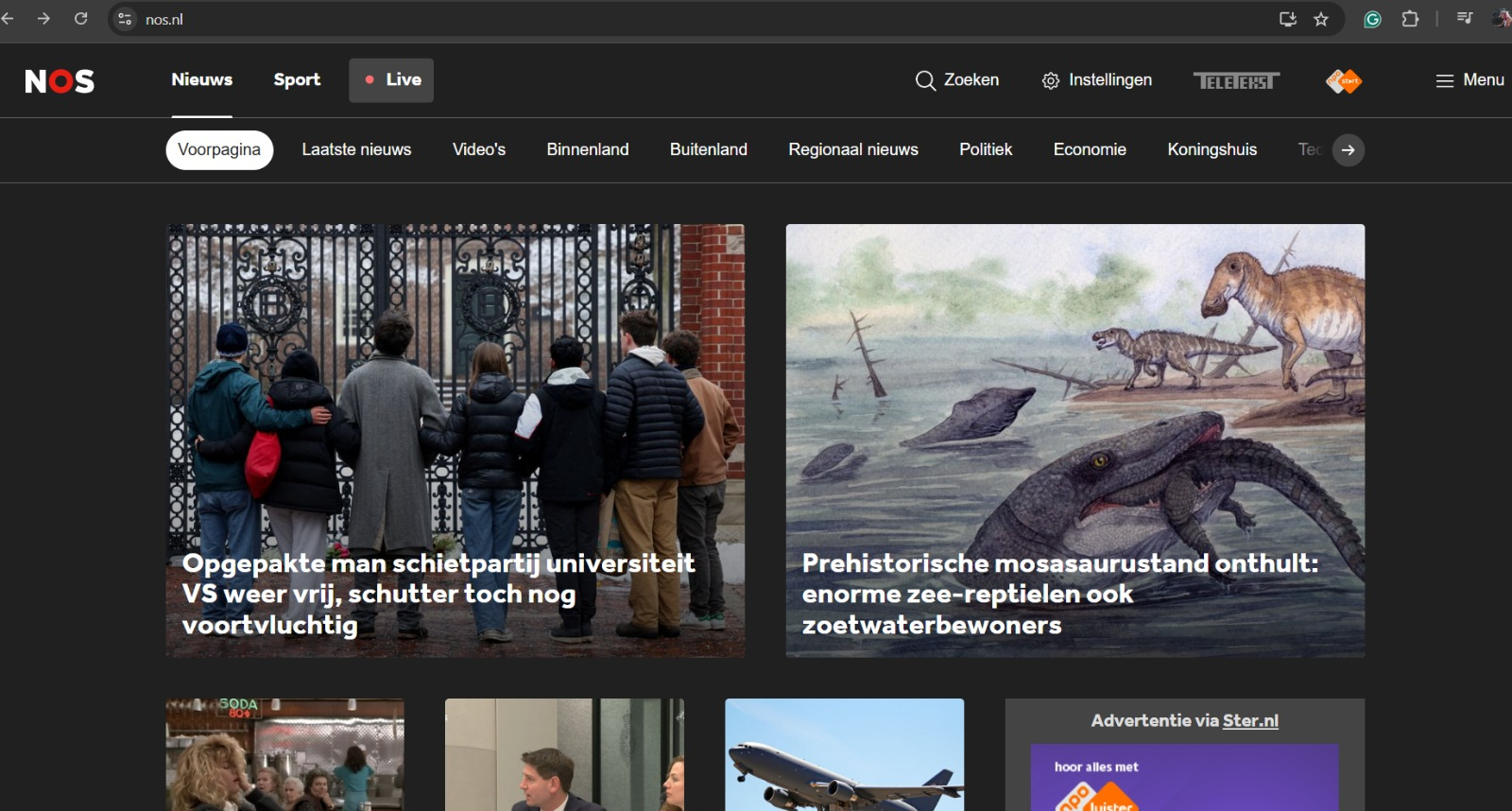
Task: Click the site information icon in address bar
Action: point(125,19)
